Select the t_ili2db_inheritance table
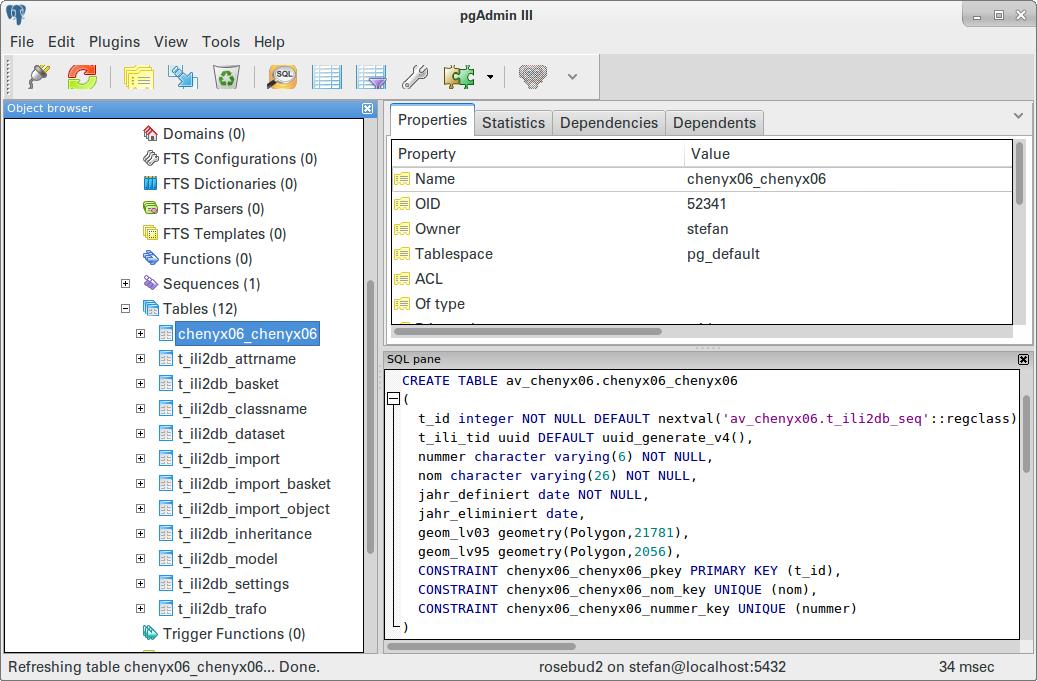The image size is (1037, 681). pos(245,534)
